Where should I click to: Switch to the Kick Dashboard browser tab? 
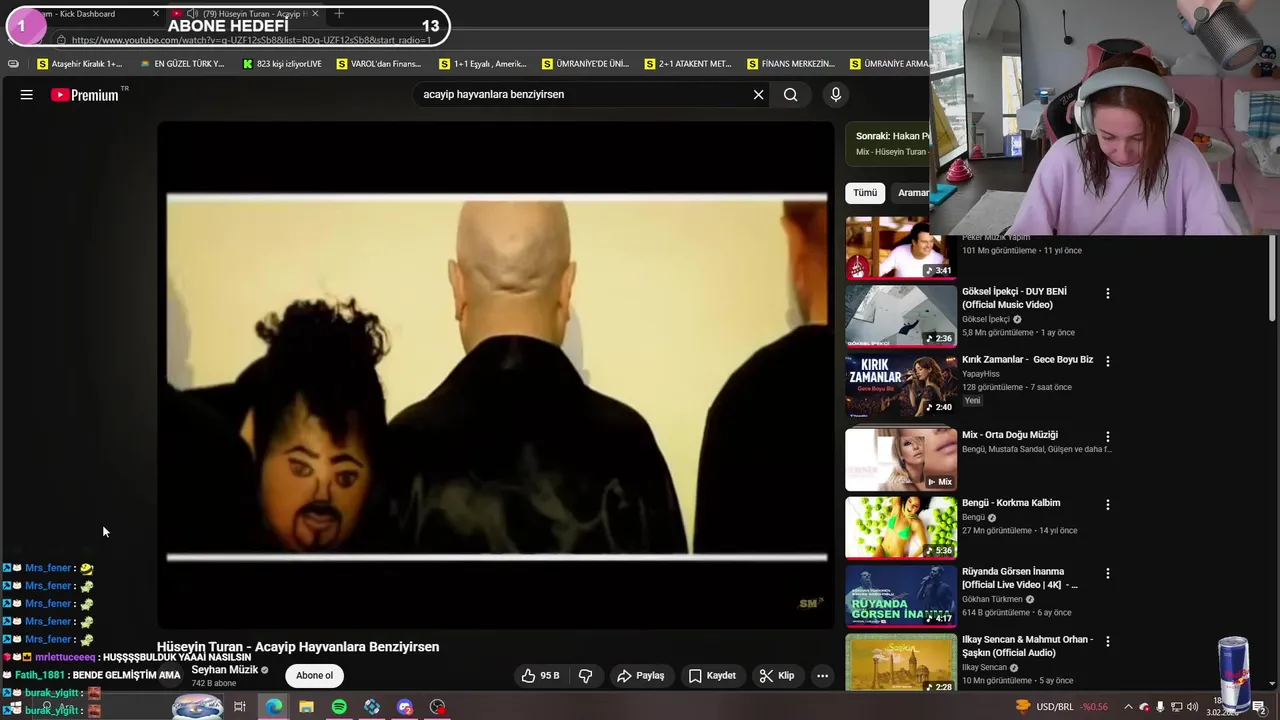85,14
